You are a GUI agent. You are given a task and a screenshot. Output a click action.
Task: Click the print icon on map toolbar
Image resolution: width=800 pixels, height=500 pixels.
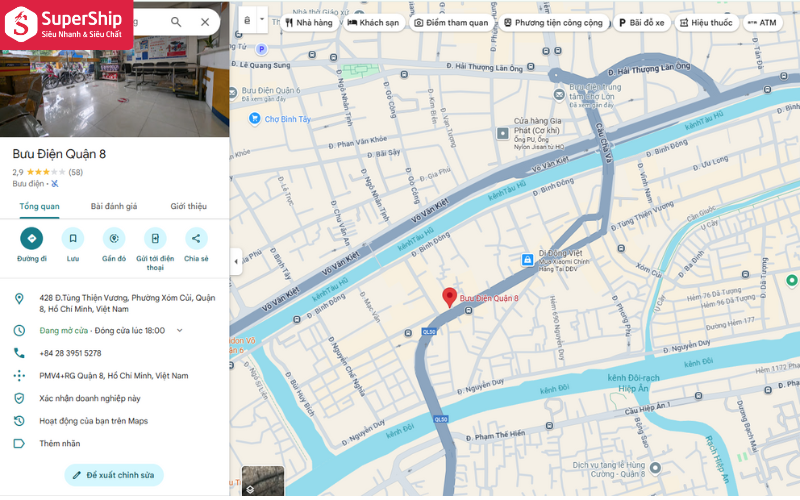point(247,20)
